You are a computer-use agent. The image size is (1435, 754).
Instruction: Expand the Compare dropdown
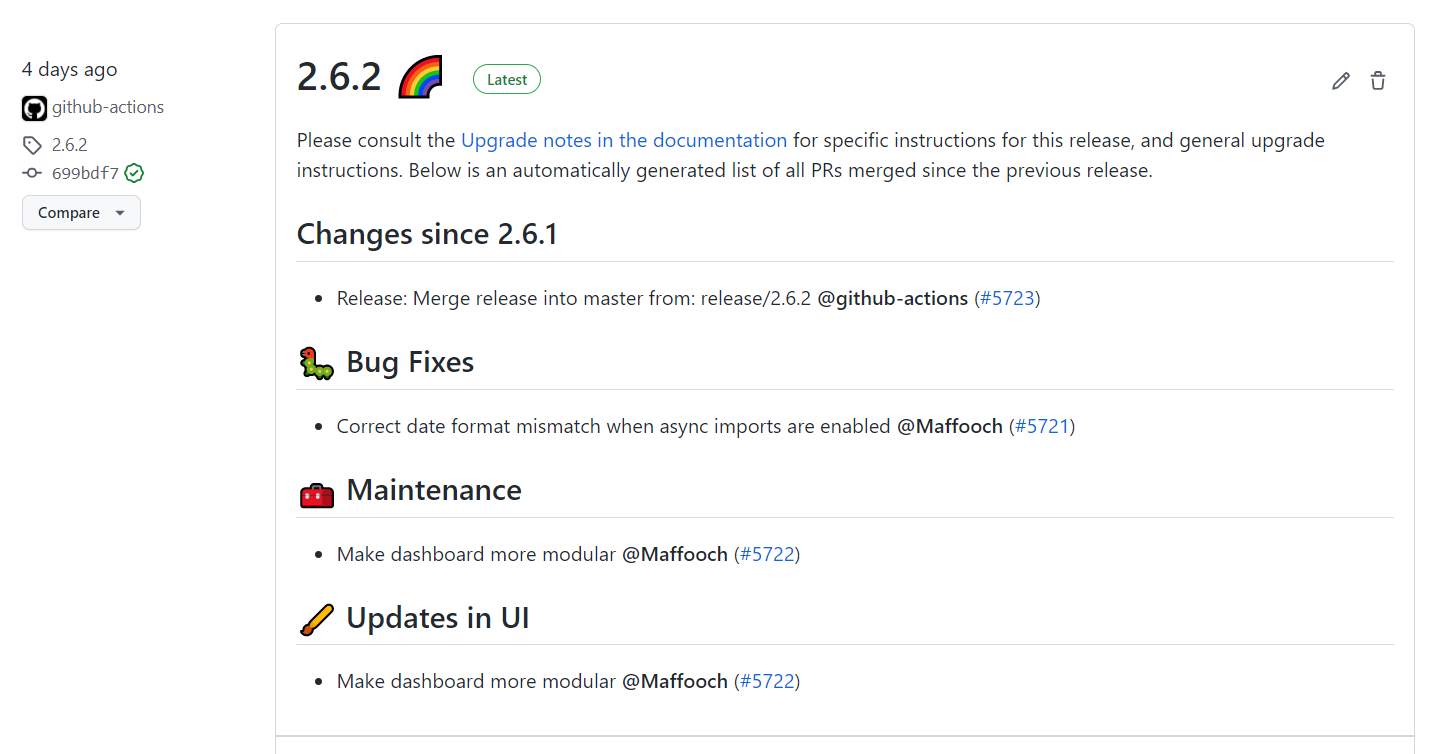pos(81,212)
